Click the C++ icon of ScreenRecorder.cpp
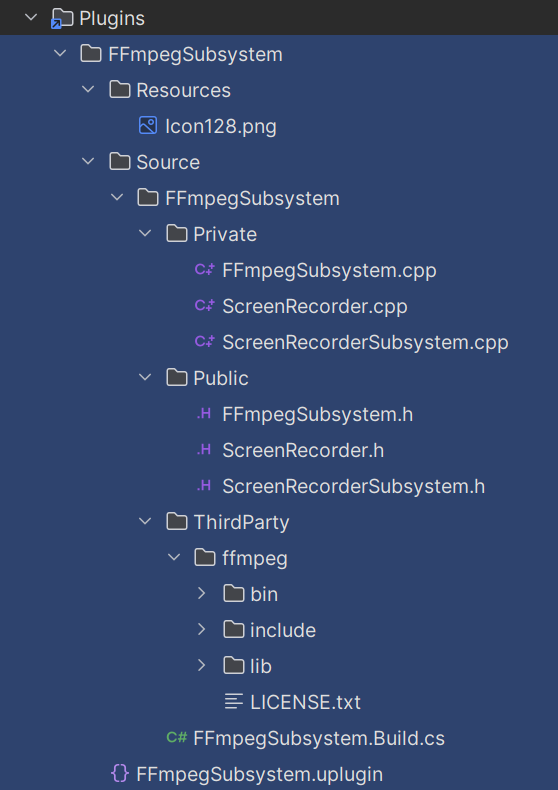558x790 pixels. coord(205,305)
